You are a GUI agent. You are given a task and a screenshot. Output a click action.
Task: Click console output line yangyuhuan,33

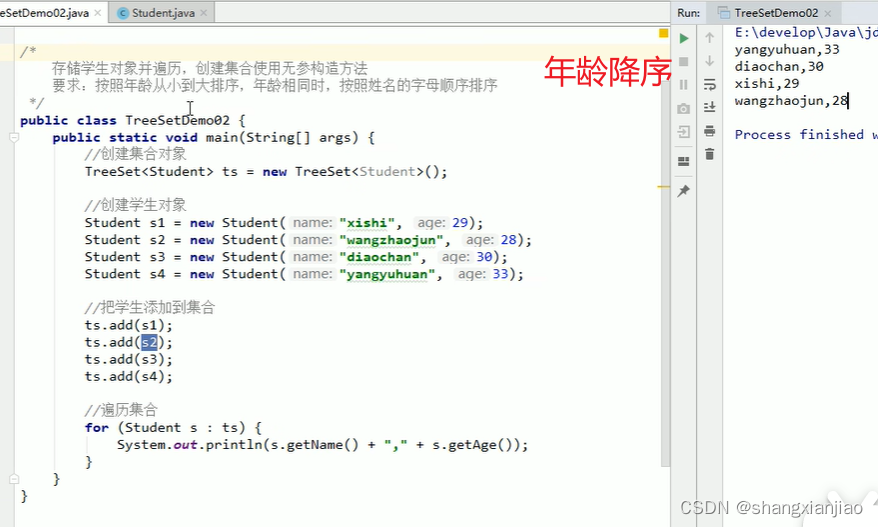(787, 50)
